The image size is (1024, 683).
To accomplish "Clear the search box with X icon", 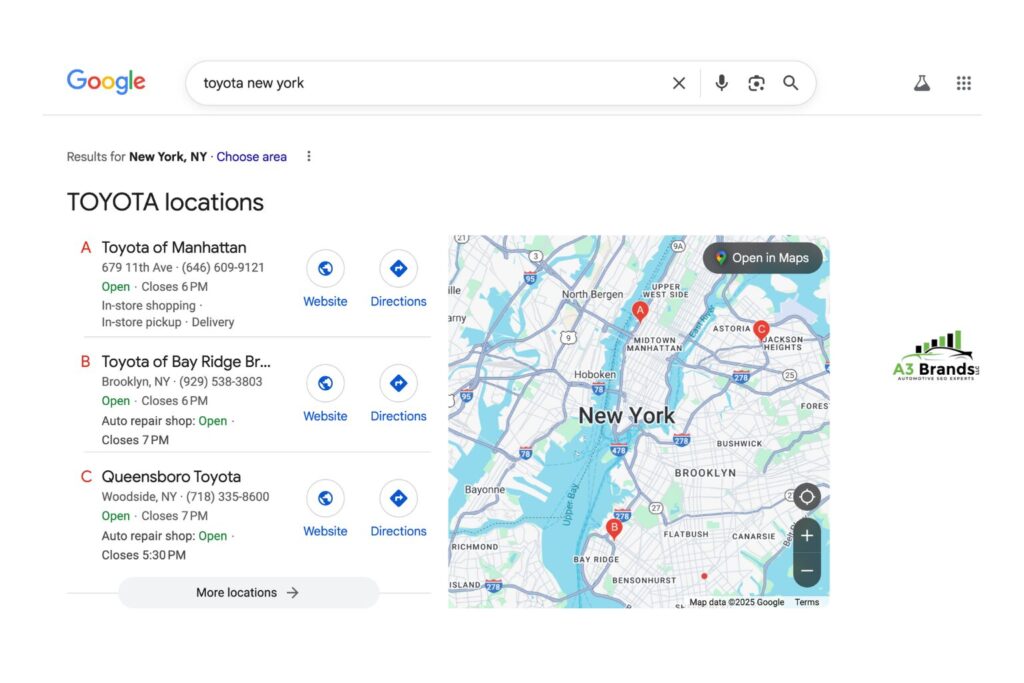I will click(679, 83).
